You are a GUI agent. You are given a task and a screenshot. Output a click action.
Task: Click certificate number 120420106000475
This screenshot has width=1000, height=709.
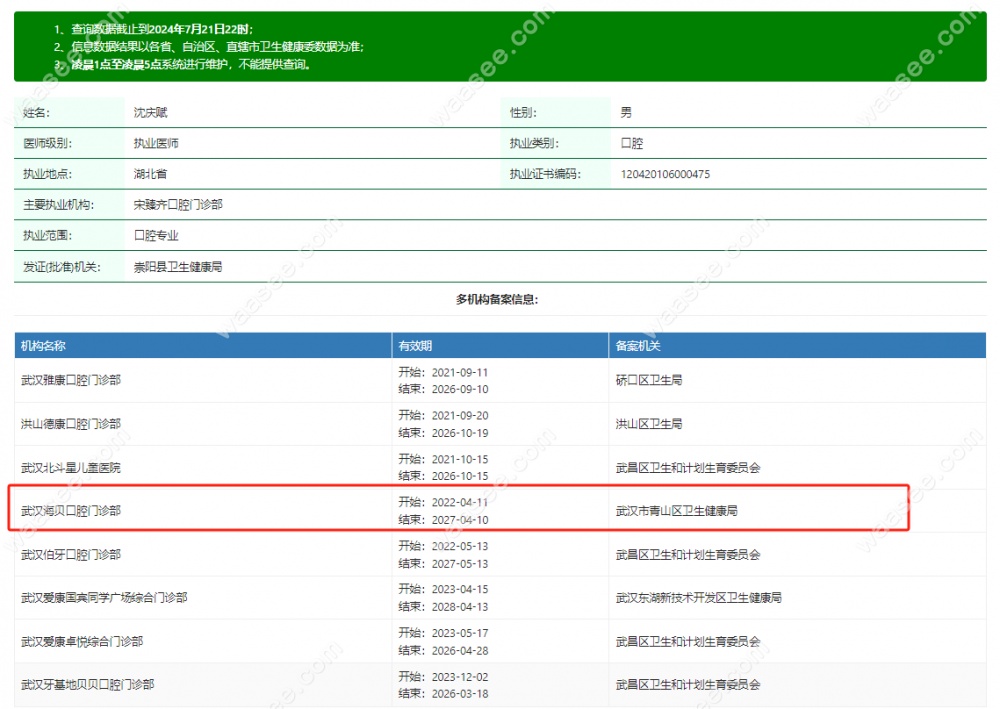coord(665,174)
